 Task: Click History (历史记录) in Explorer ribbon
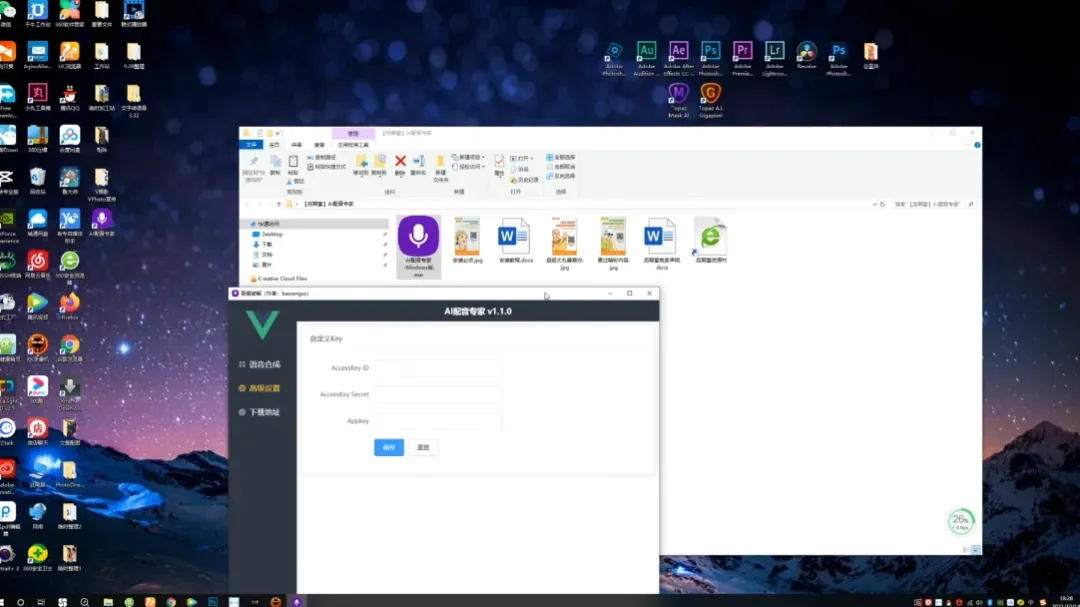[524, 180]
